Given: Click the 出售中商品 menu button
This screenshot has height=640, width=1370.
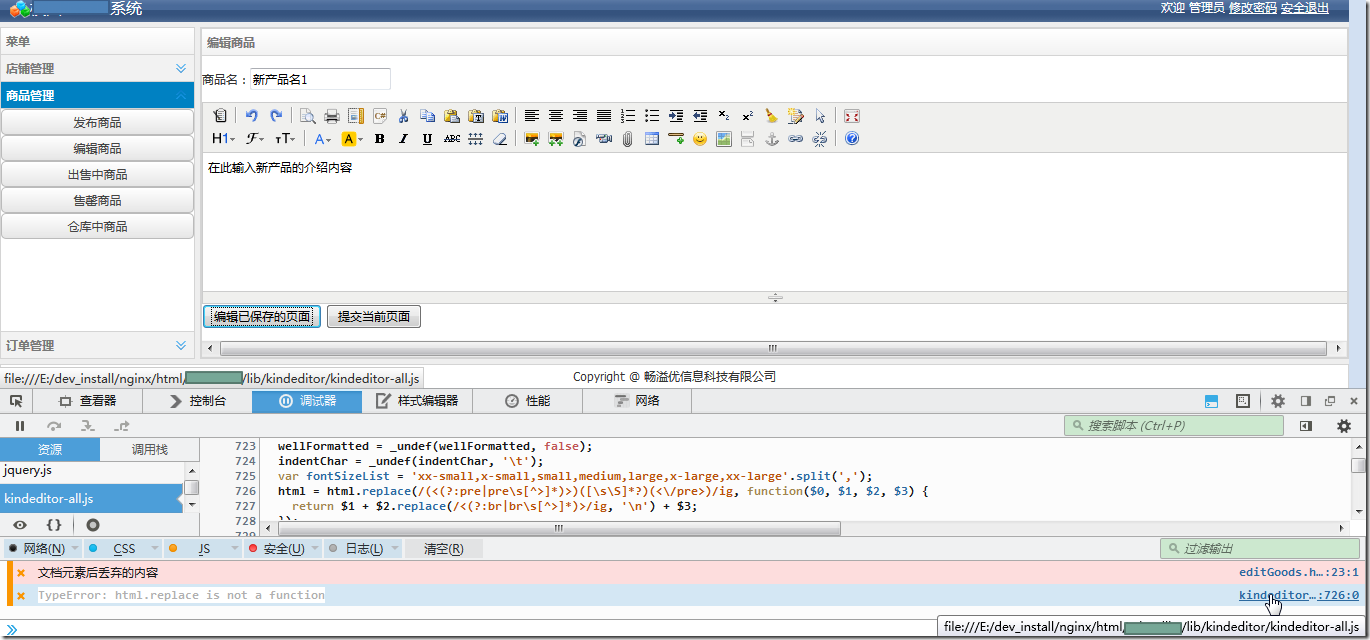Looking at the screenshot, I should click(x=97, y=174).
